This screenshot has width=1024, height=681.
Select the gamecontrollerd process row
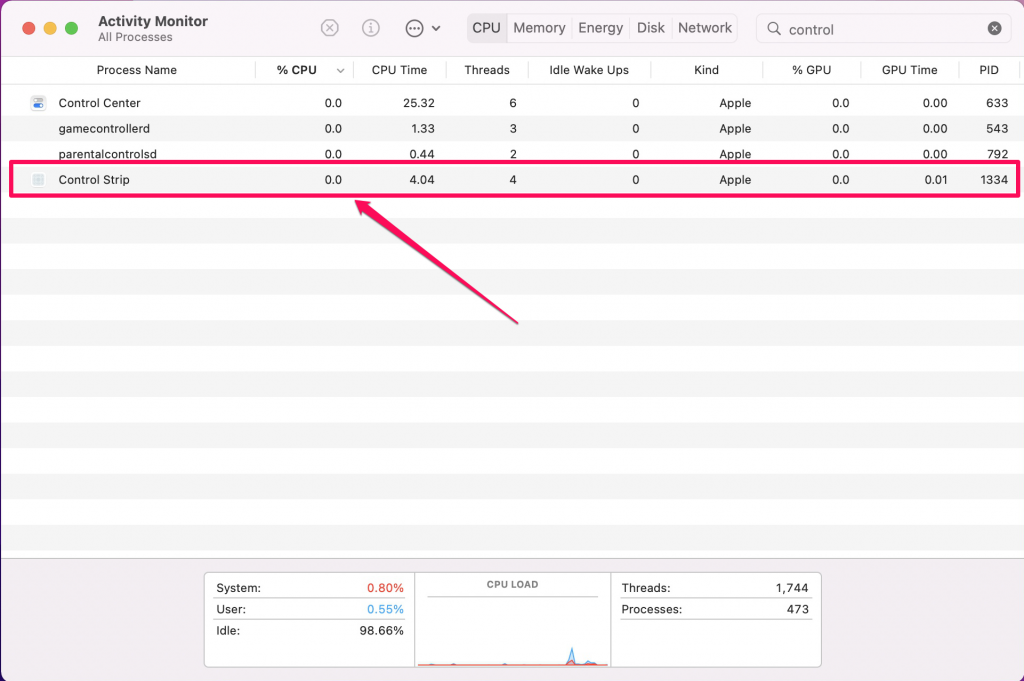512,129
